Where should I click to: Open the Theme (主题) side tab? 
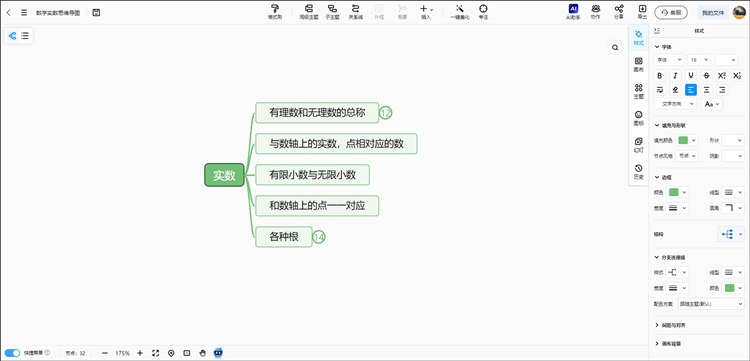coord(638,91)
